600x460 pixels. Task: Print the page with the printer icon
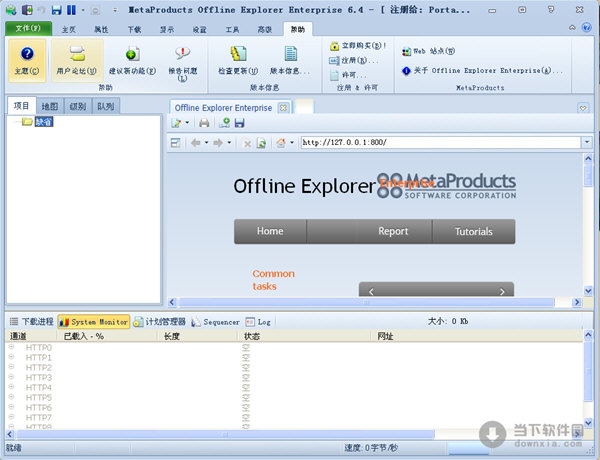pos(204,123)
